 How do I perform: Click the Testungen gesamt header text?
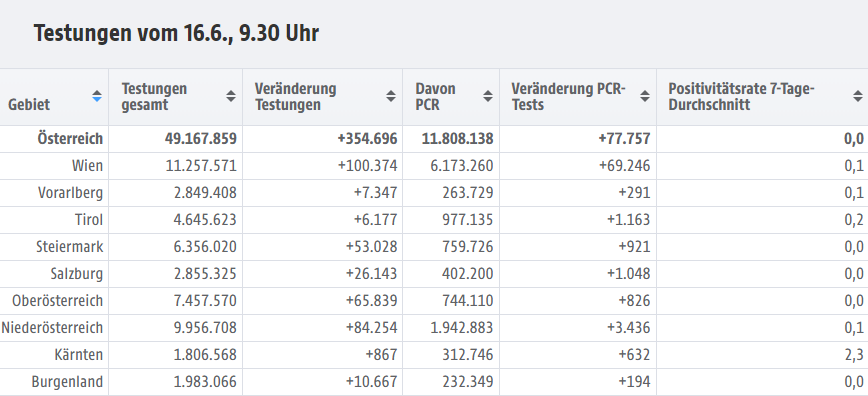click(154, 96)
